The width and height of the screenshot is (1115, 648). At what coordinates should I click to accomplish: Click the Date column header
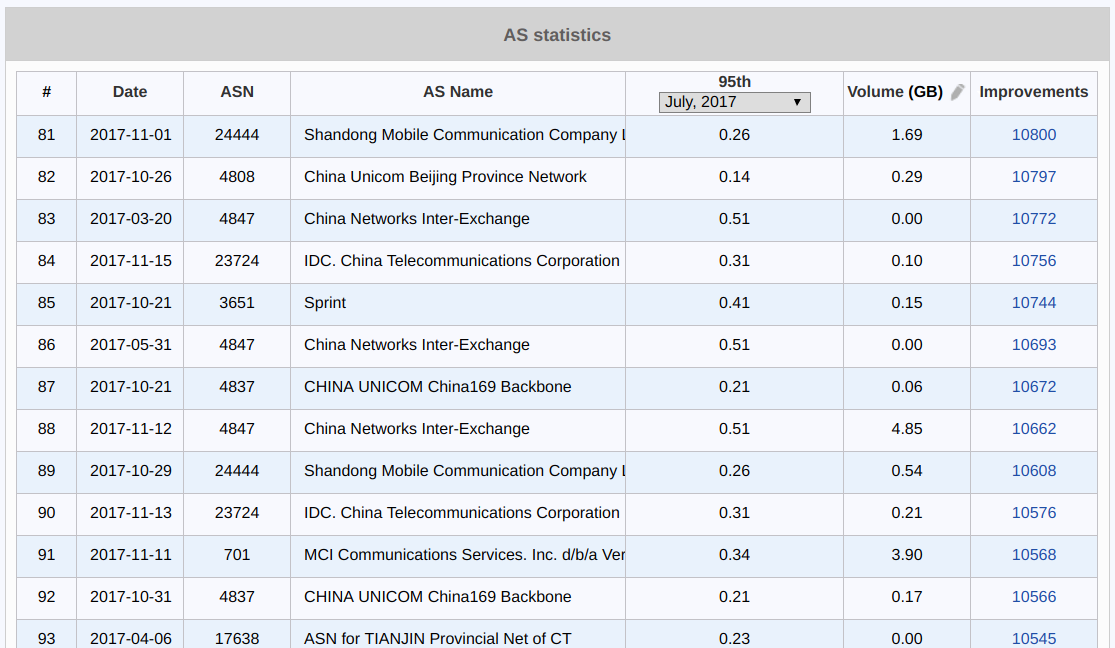click(x=129, y=92)
